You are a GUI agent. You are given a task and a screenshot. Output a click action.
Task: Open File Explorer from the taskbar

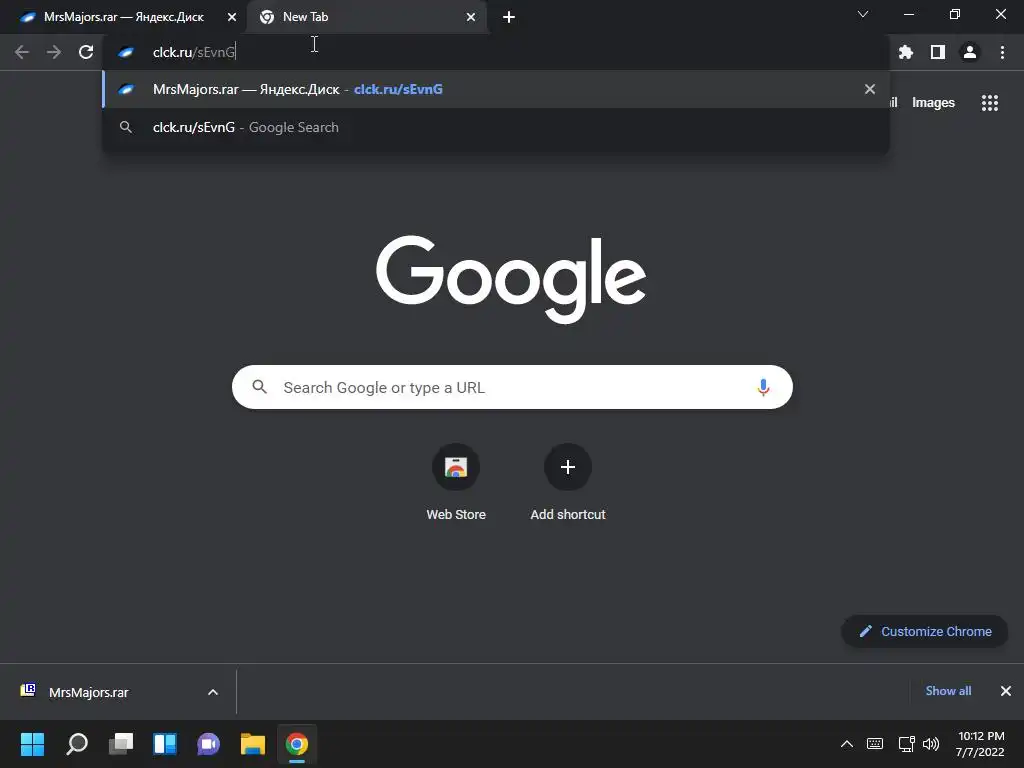pyautogui.click(x=253, y=744)
